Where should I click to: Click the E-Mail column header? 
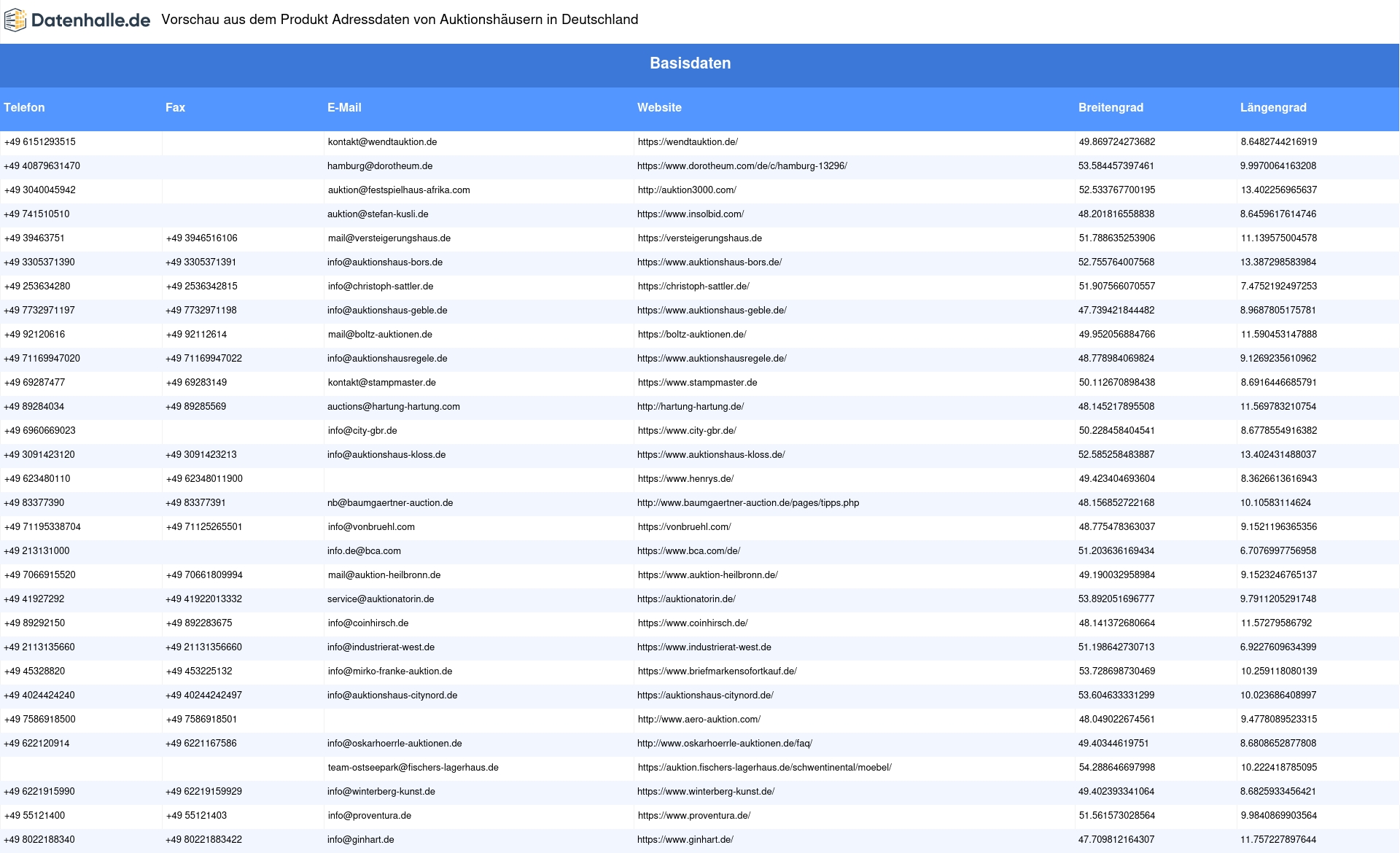[344, 107]
